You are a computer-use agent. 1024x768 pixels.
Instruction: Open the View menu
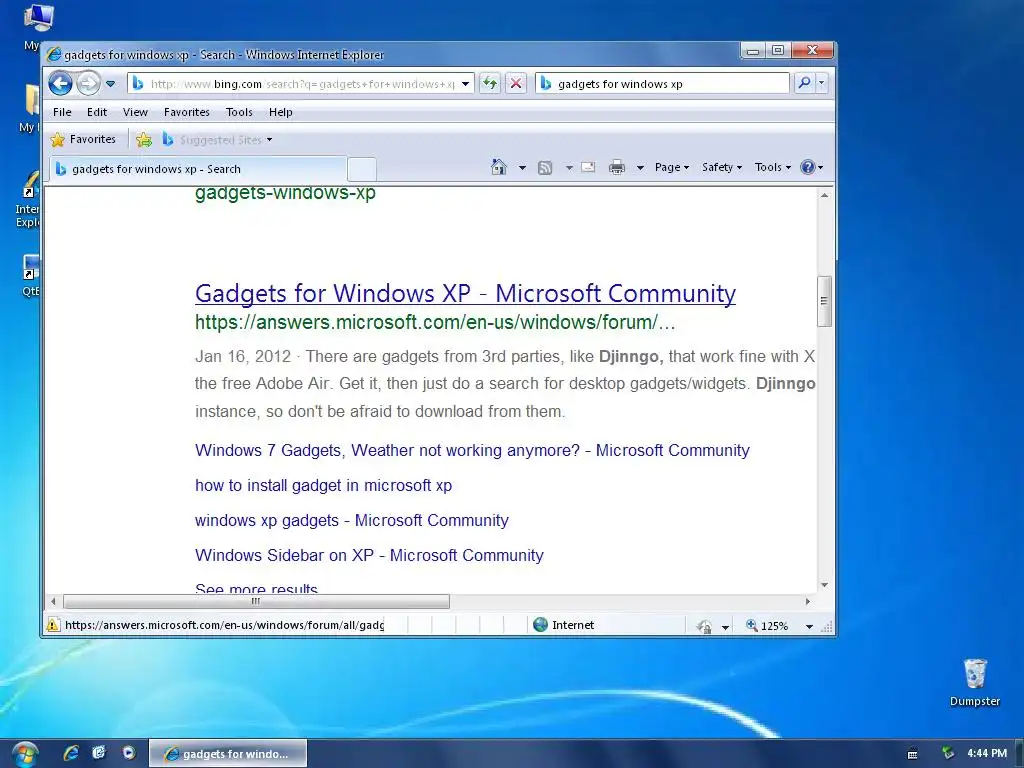pyautogui.click(x=135, y=112)
